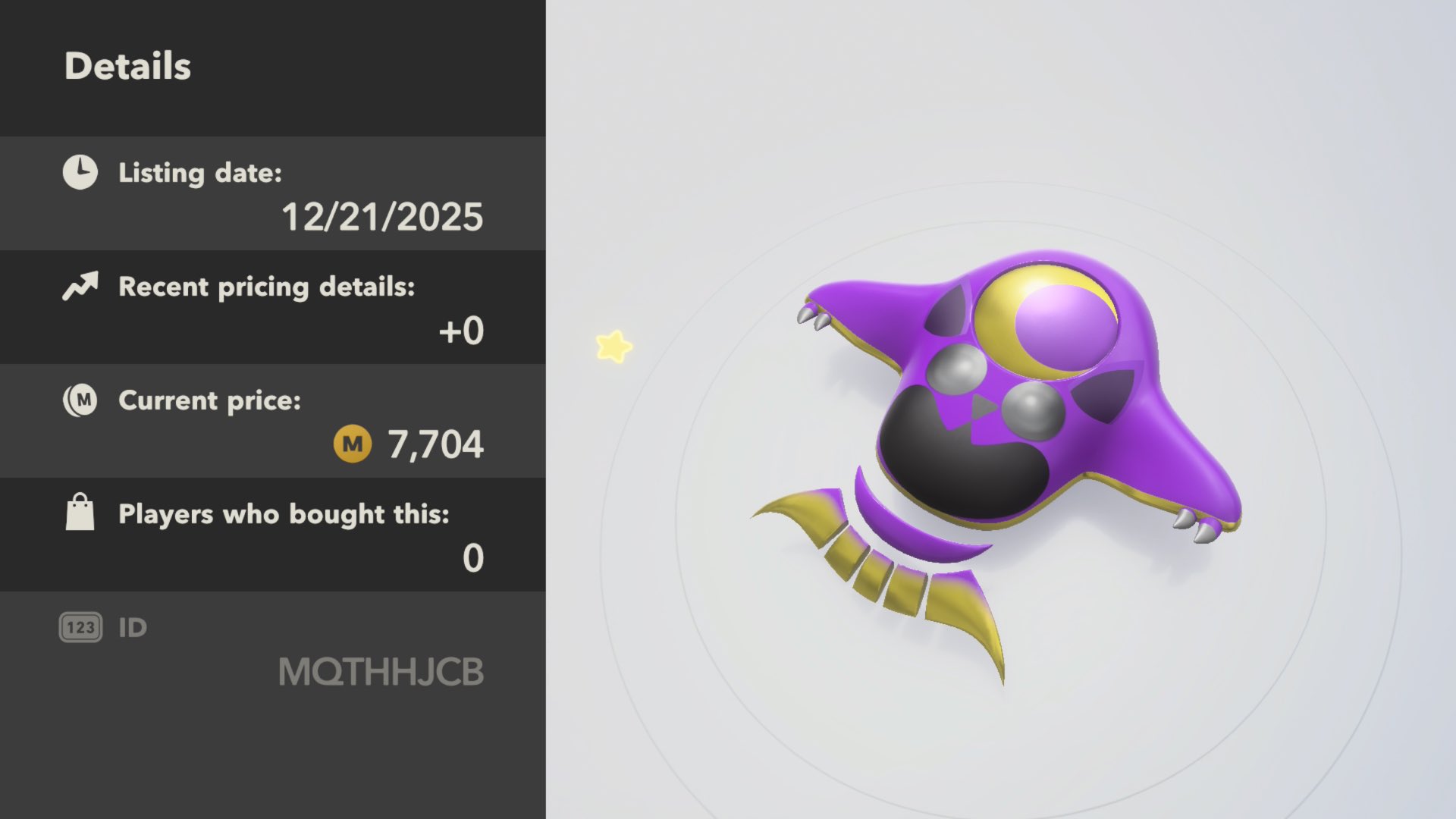Click the yellow star floating near the item
The height and width of the screenshot is (819, 1456).
[x=613, y=347]
